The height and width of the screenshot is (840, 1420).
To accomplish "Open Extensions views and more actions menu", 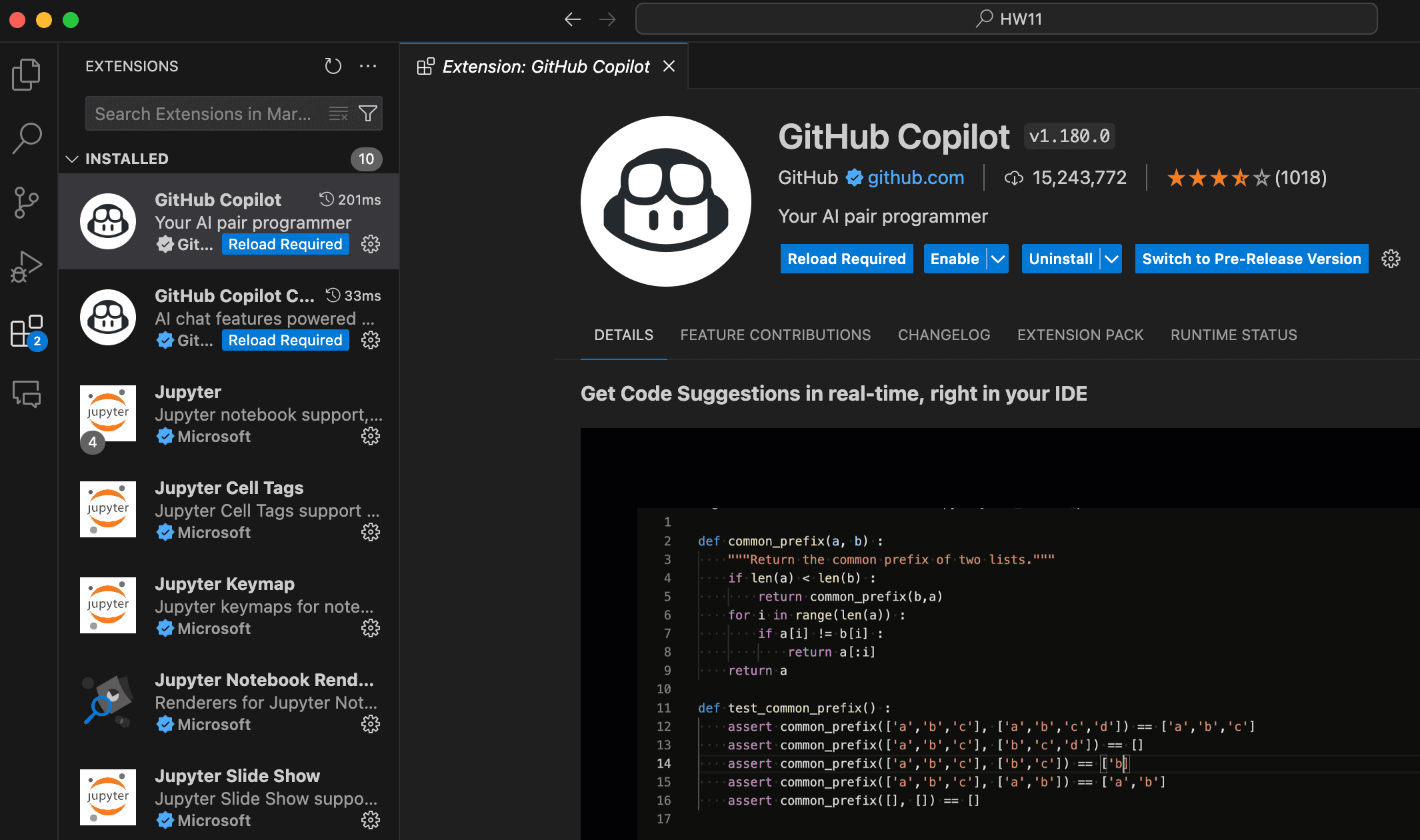I will pos(368,66).
